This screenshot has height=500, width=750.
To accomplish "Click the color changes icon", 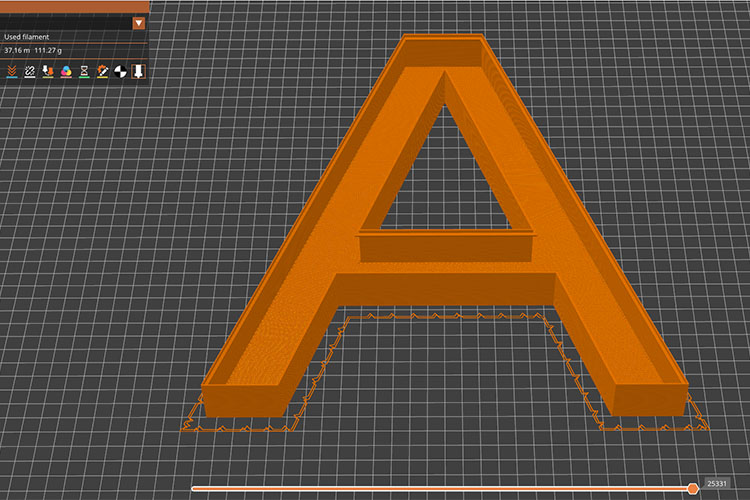I will (65, 71).
